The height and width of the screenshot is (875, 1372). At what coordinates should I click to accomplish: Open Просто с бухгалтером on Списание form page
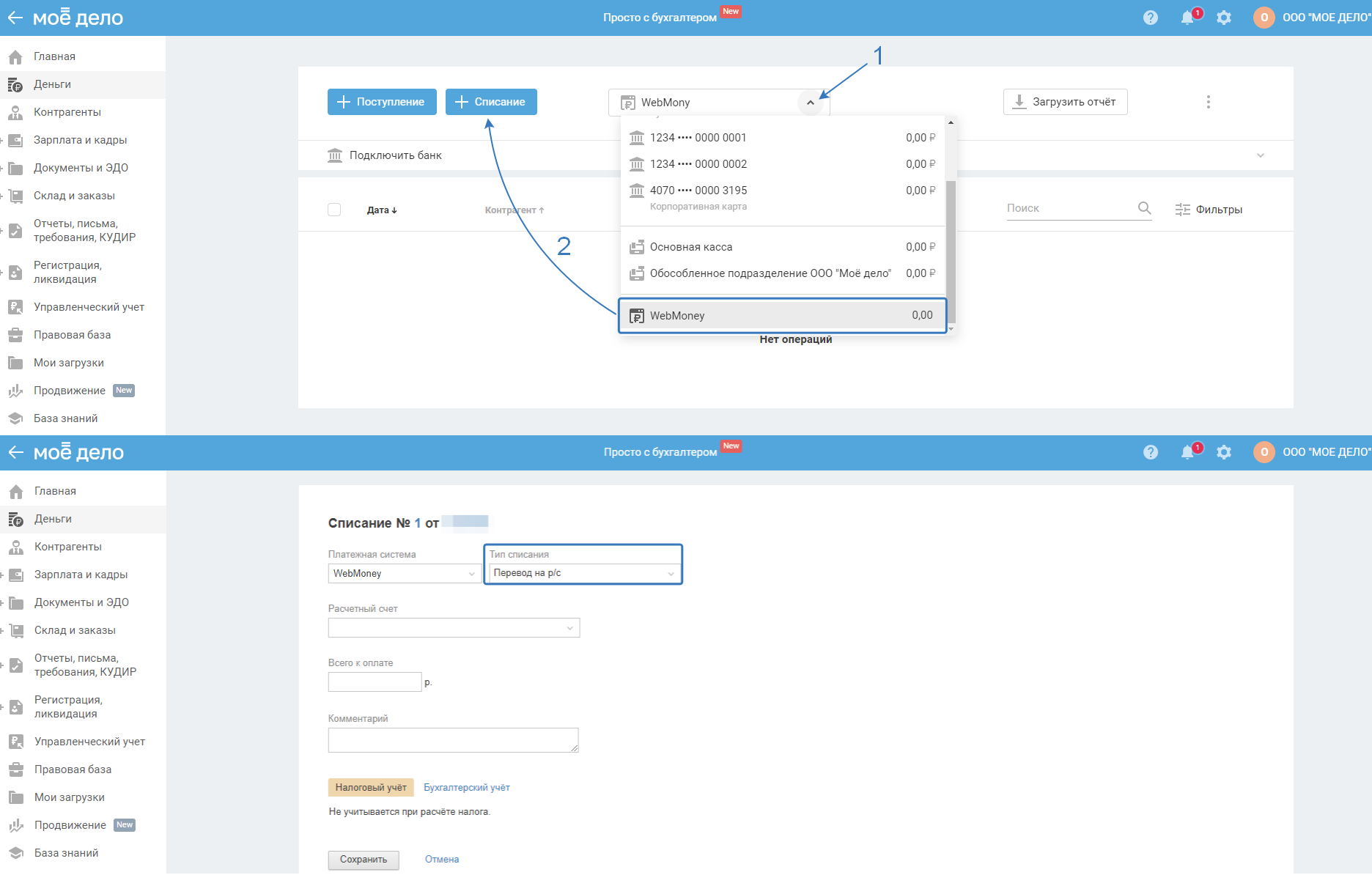[x=660, y=452]
